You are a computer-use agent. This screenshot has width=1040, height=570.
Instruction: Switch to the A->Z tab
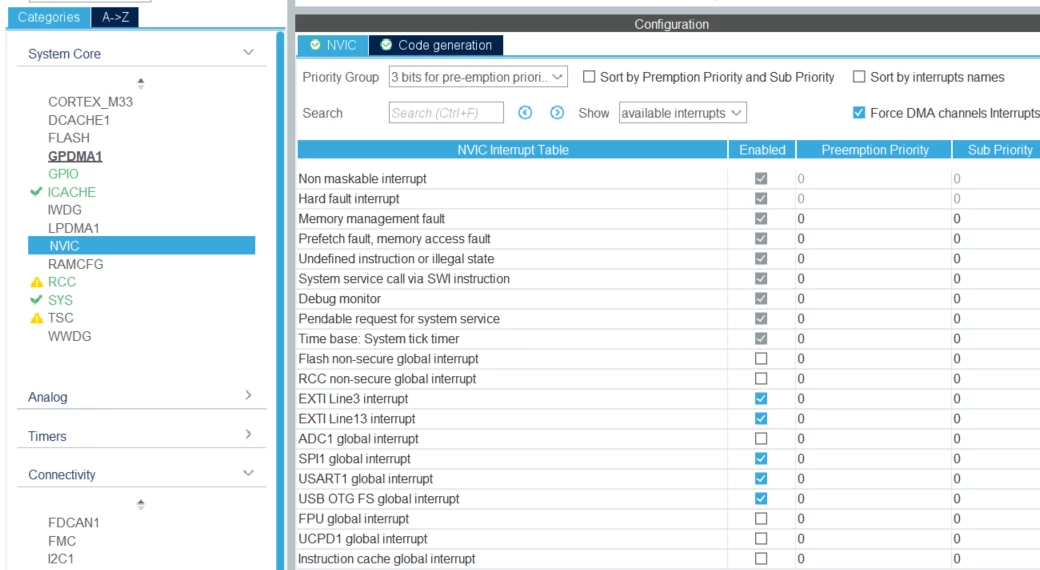tap(115, 17)
